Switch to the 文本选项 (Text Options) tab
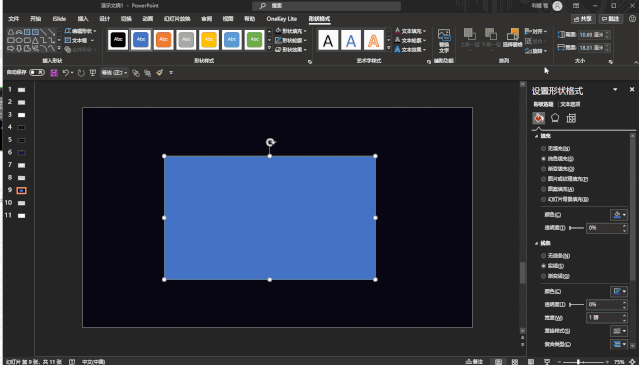This screenshot has width=639, height=365. click(x=570, y=104)
